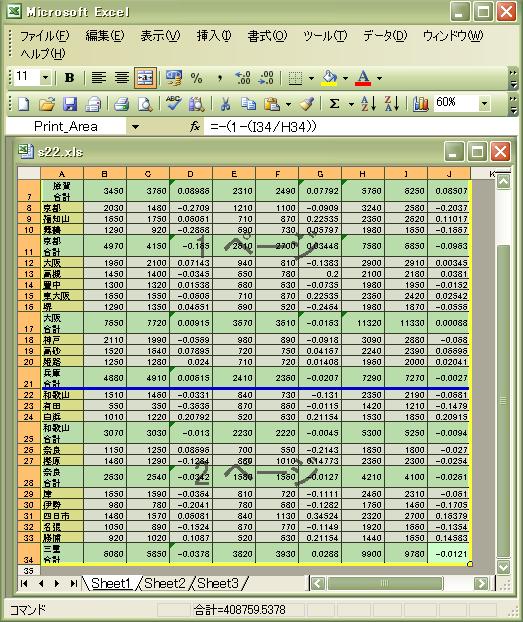523x622 pixels.
Task: Open 表示(V) menu
Action: point(160,36)
